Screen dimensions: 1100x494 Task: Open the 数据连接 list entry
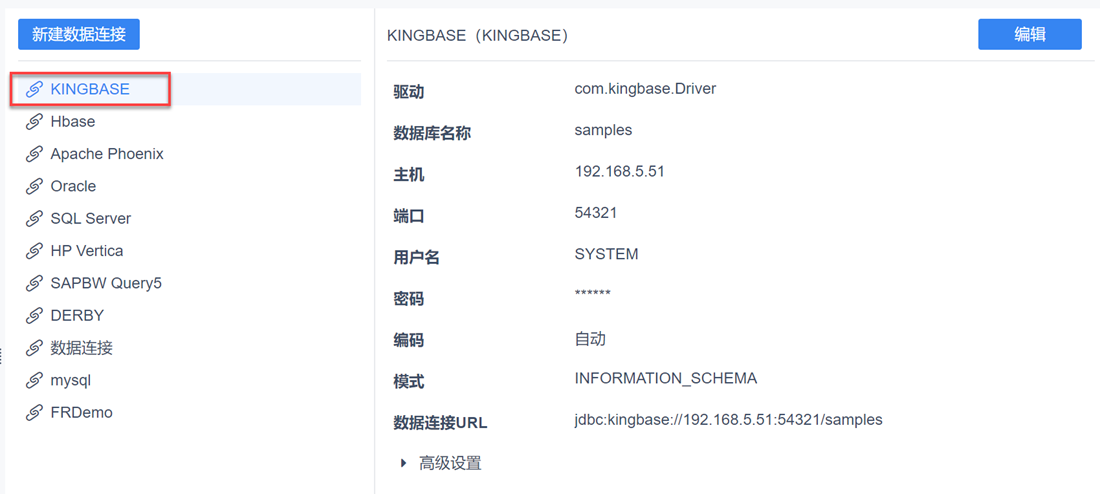pyautogui.click(x=82, y=348)
